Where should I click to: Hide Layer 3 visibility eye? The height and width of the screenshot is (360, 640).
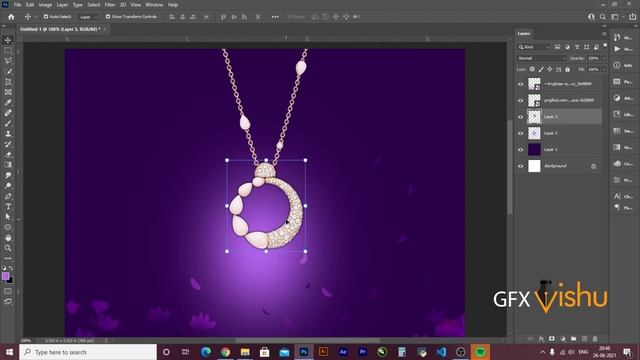click(x=520, y=117)
